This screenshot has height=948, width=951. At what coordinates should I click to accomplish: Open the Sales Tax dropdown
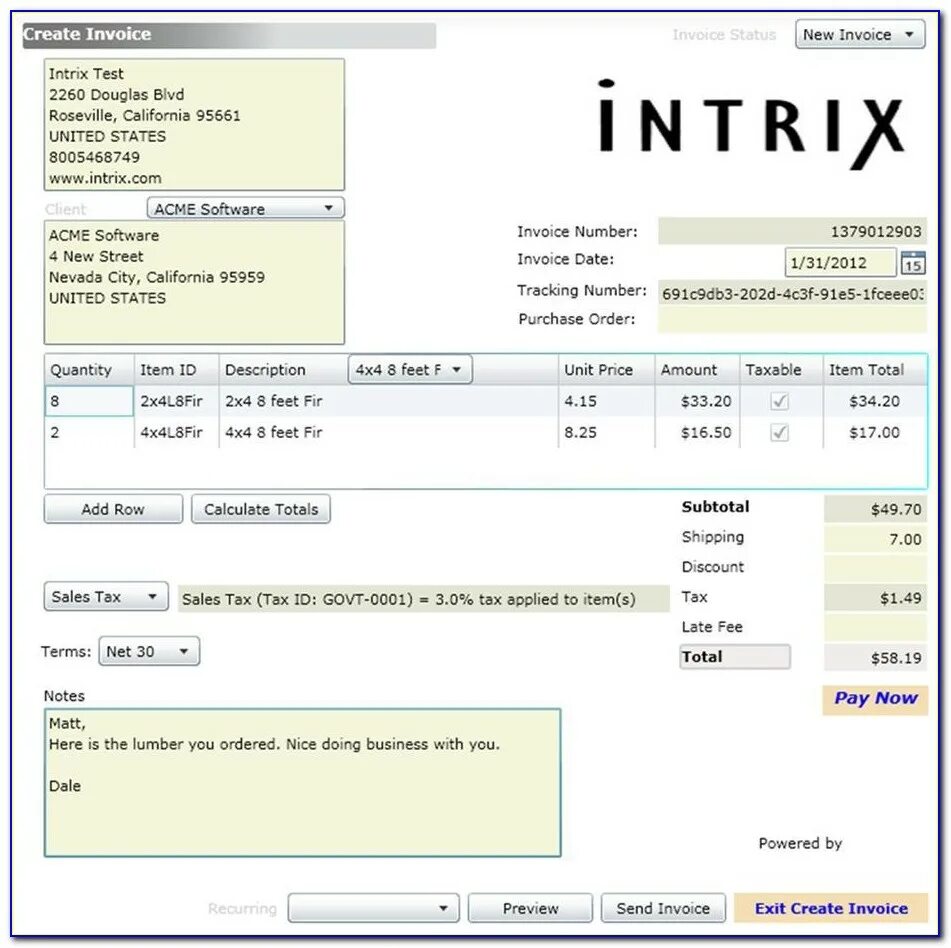[106, 597]
